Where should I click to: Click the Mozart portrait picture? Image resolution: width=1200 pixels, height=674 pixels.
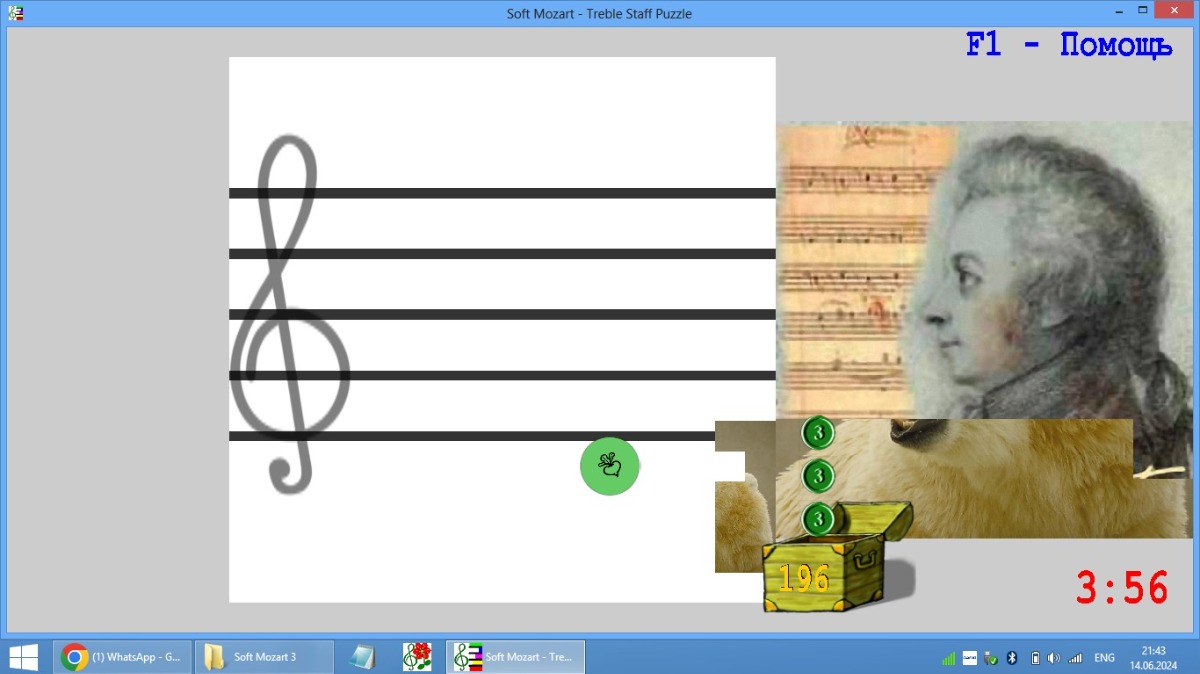tap(984, 270)
